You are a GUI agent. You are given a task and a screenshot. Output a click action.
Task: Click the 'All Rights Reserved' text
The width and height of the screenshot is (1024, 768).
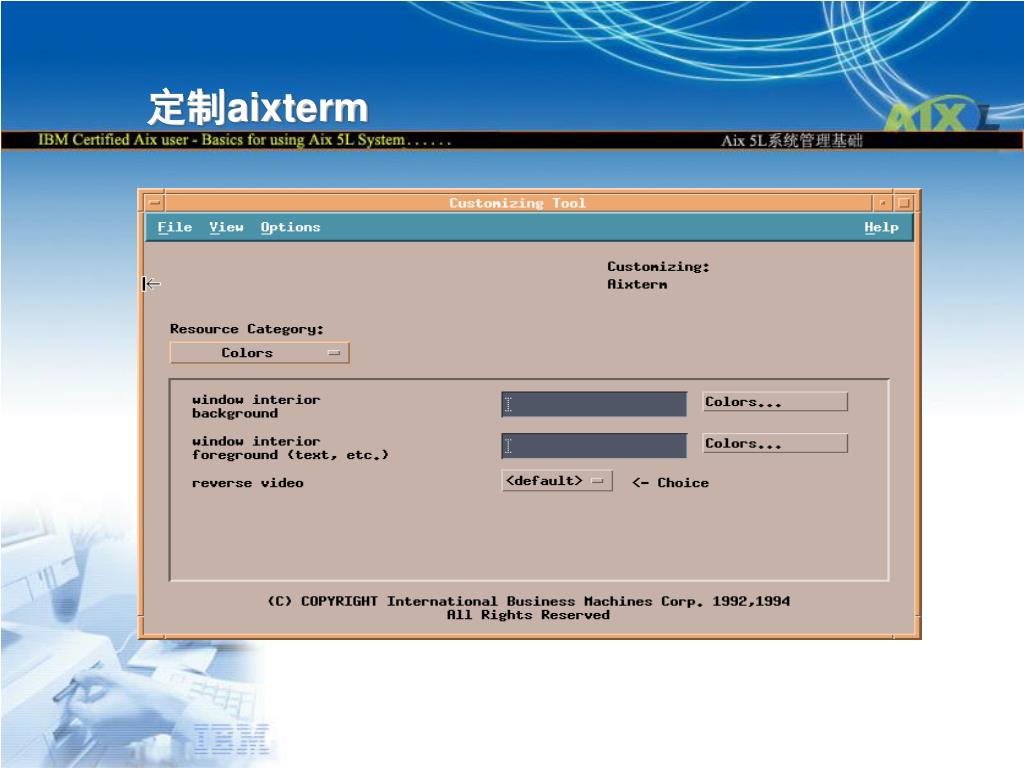[528, 615]
